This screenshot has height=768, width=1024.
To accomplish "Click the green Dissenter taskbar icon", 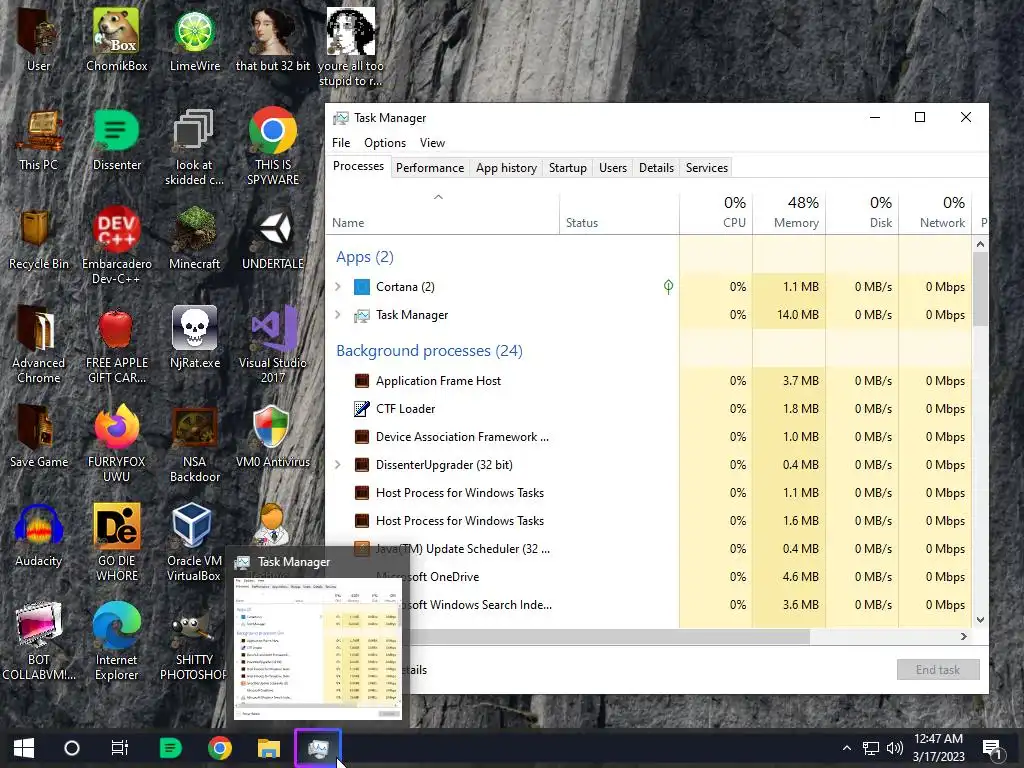I will tap(170, 748).
